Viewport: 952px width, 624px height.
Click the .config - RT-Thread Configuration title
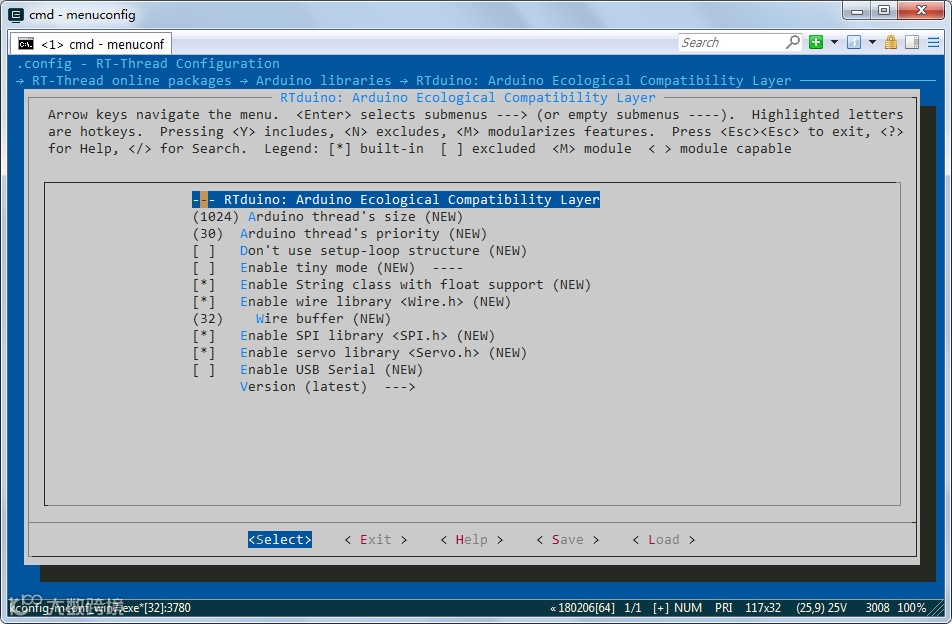pyautogui.click(x=148, y=64)
